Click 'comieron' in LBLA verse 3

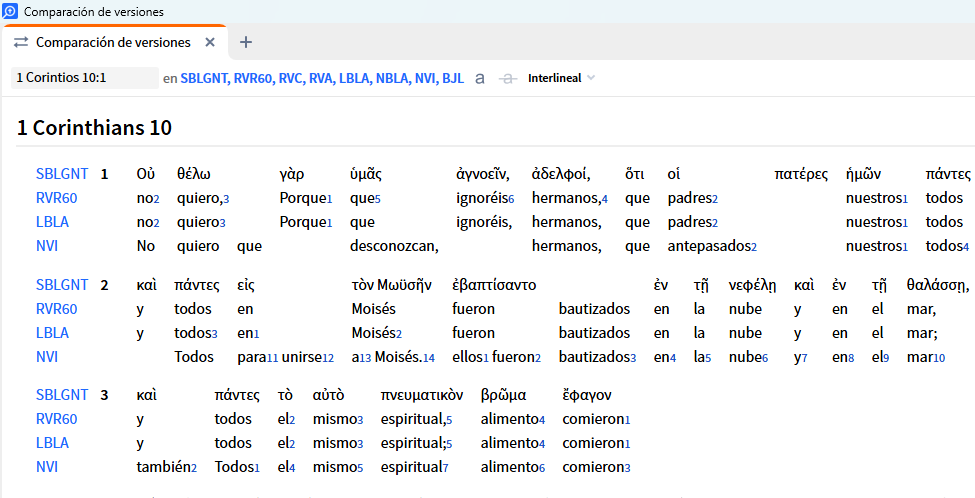pyautogui.click(x=593, y=443)
